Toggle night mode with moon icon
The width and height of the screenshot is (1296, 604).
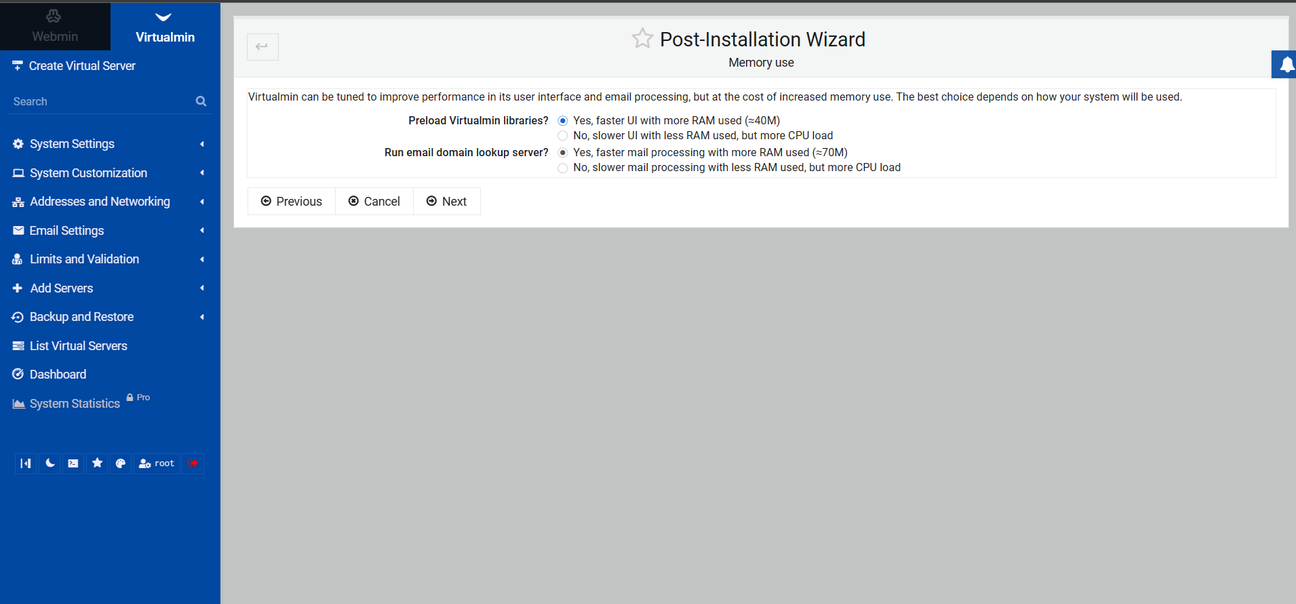point(49,464)
